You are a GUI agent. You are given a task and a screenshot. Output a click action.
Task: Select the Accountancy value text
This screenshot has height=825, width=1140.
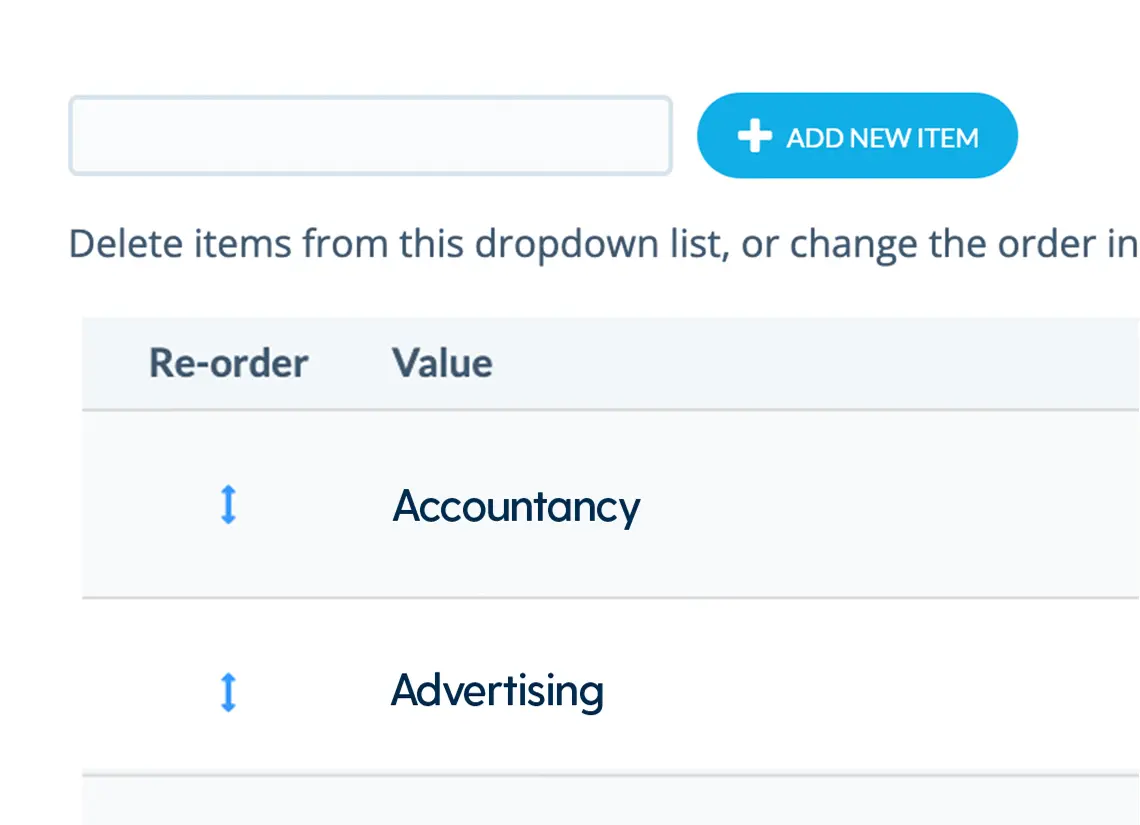click(x=516, y=507)
